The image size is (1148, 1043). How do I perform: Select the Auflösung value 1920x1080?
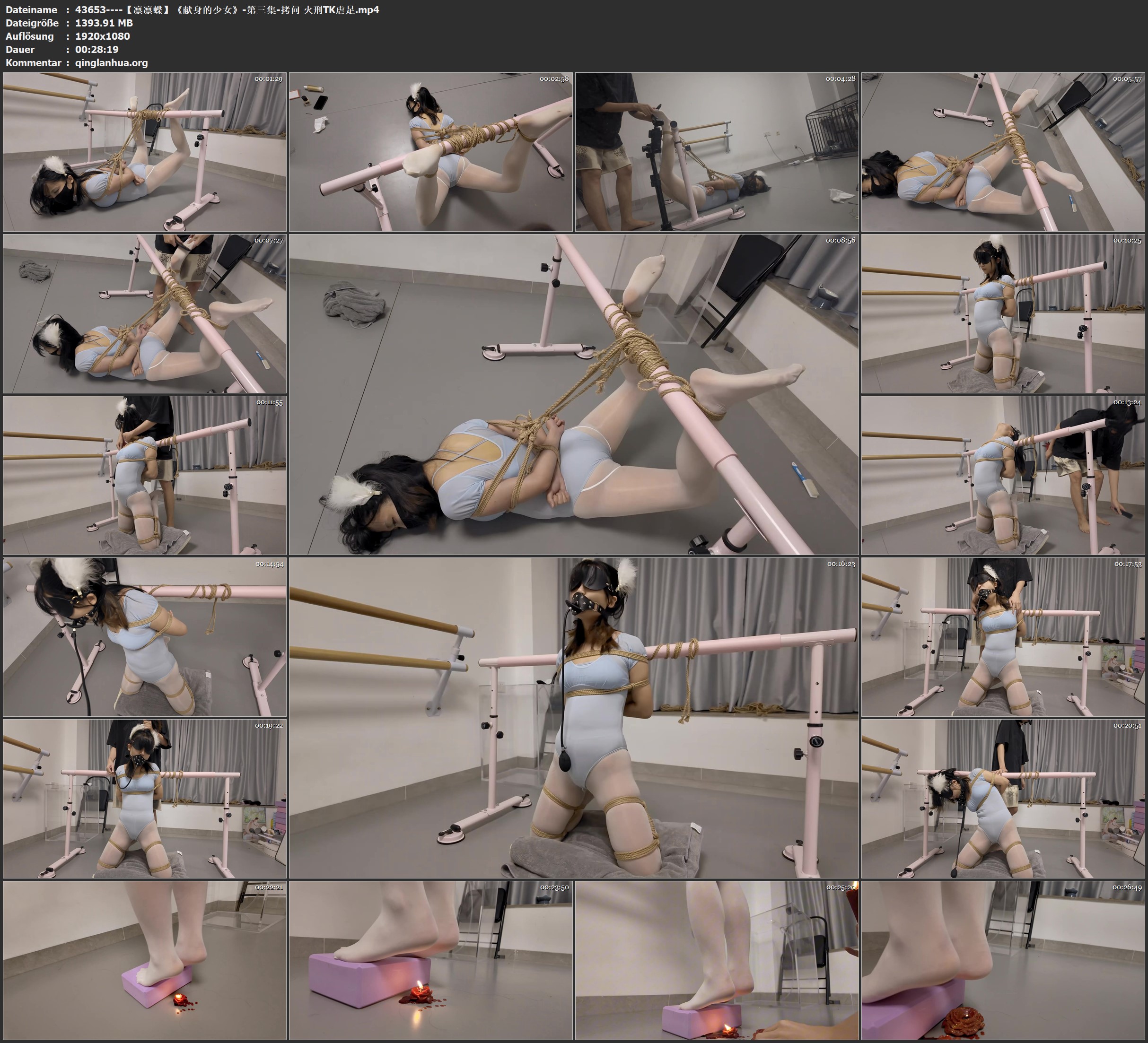pyautogui.click(x=103, y=36)
